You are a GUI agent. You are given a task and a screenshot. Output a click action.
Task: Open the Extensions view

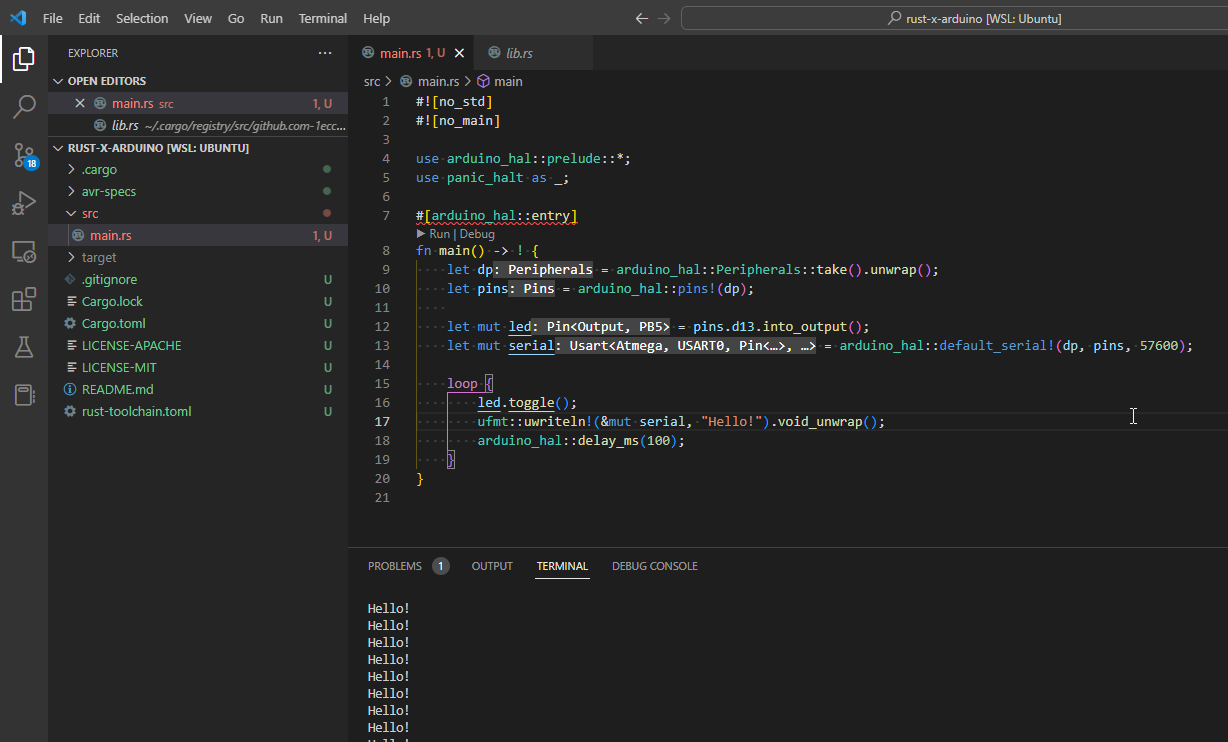pyautogui.click(x=24, y=299)
